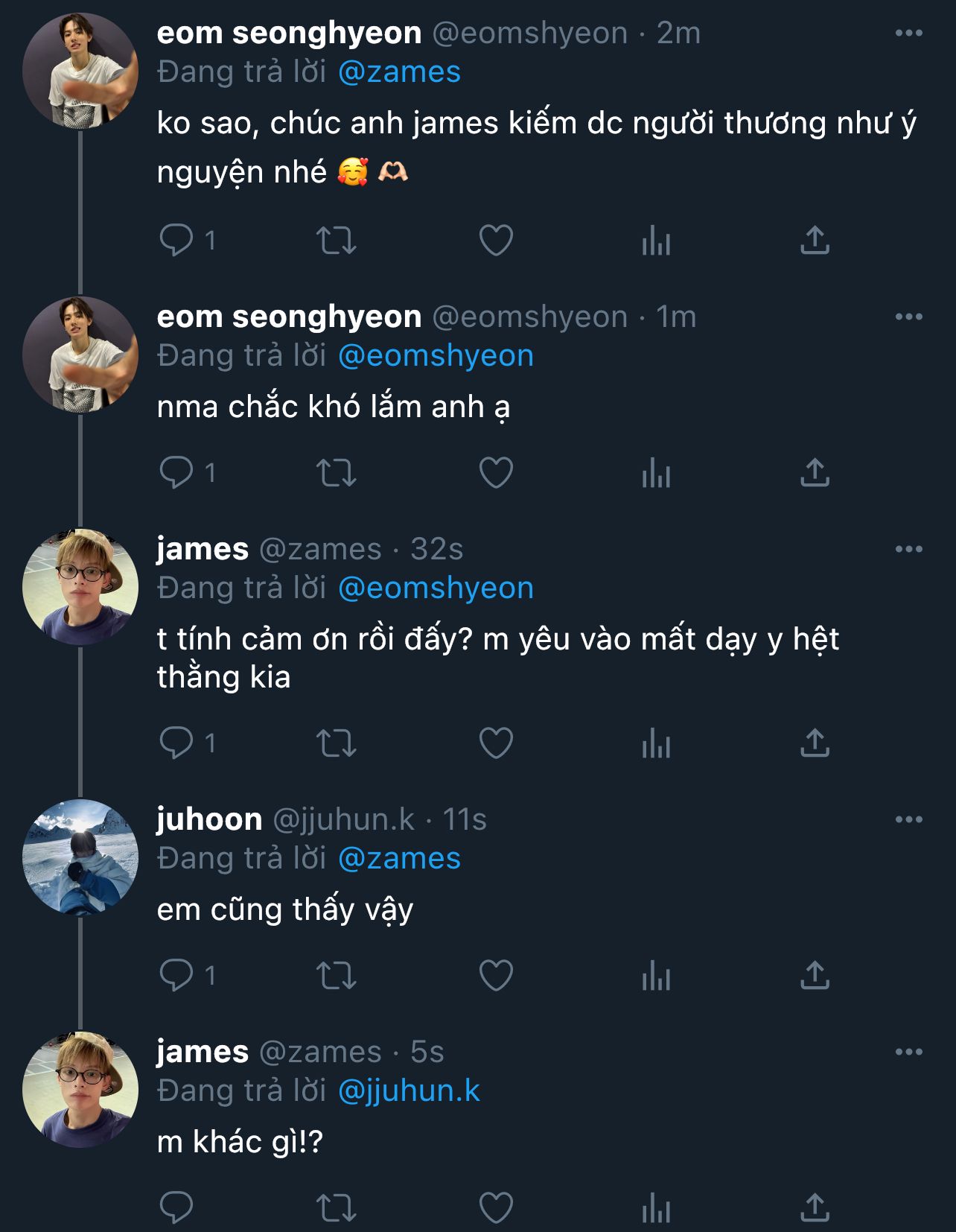The width and height of the screenshot is (956, 1232).
Task: Open eom seonghyeon's avatar on the 2m-old tweet
Action: click(x=80, y=71)
